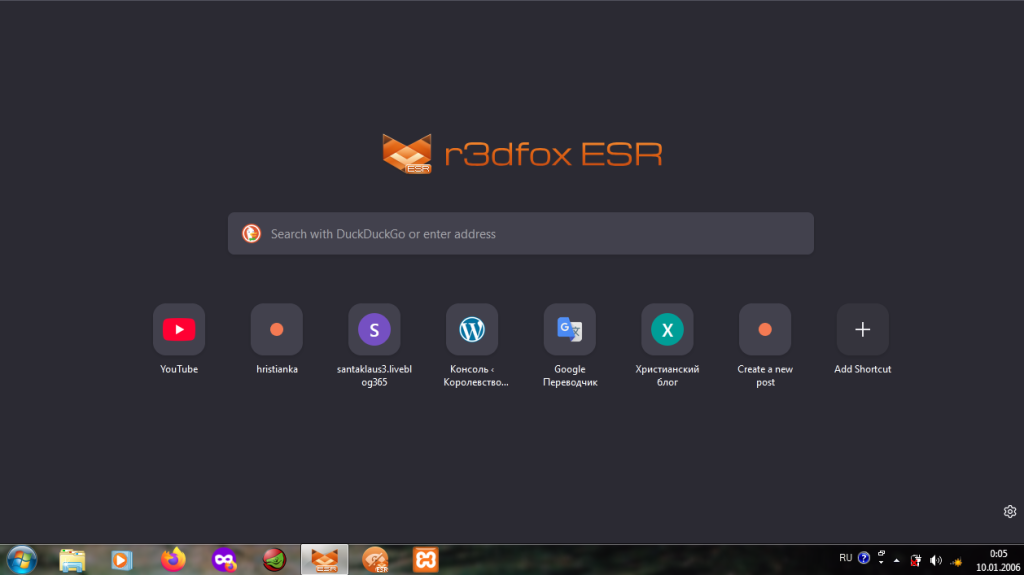Open new tab personalize gear settings
The height and width of the screenshot is (575, 1024).
[x=1010, y=512]
